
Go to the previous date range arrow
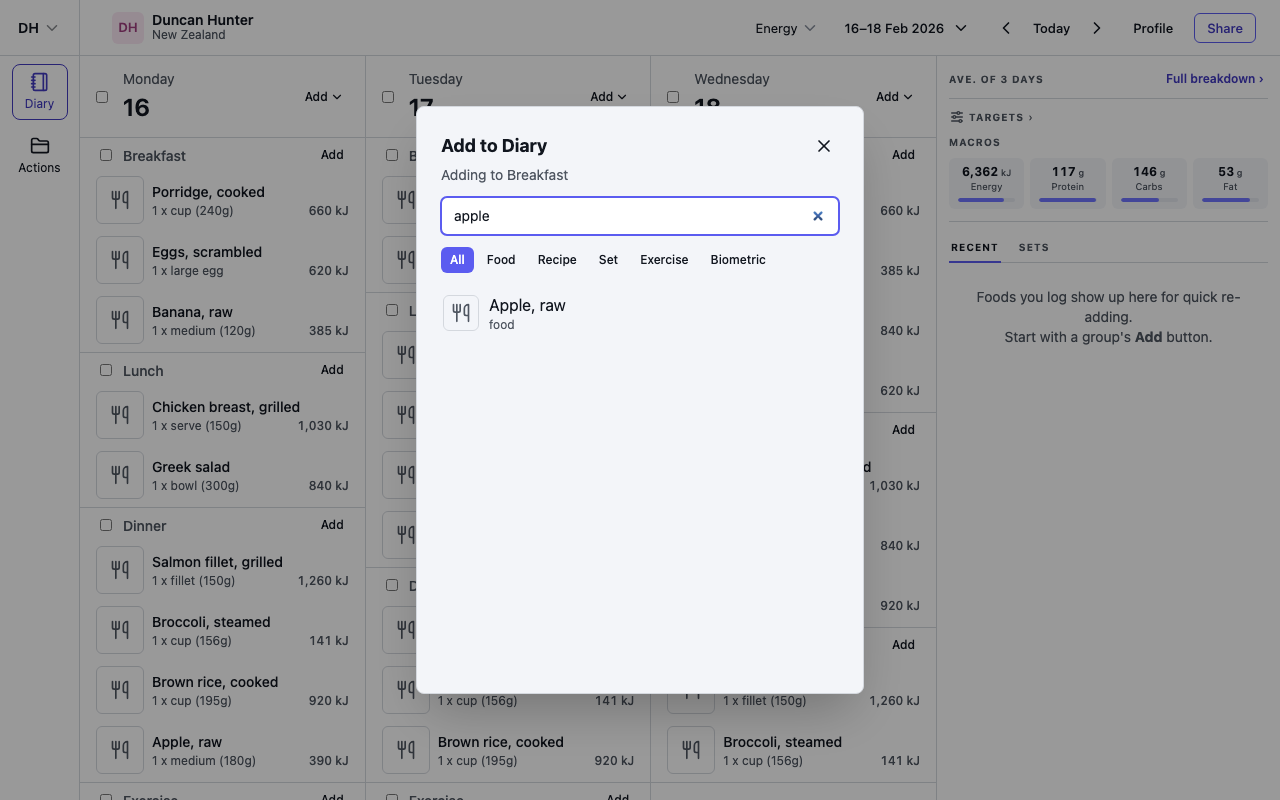coord(1006,28)
